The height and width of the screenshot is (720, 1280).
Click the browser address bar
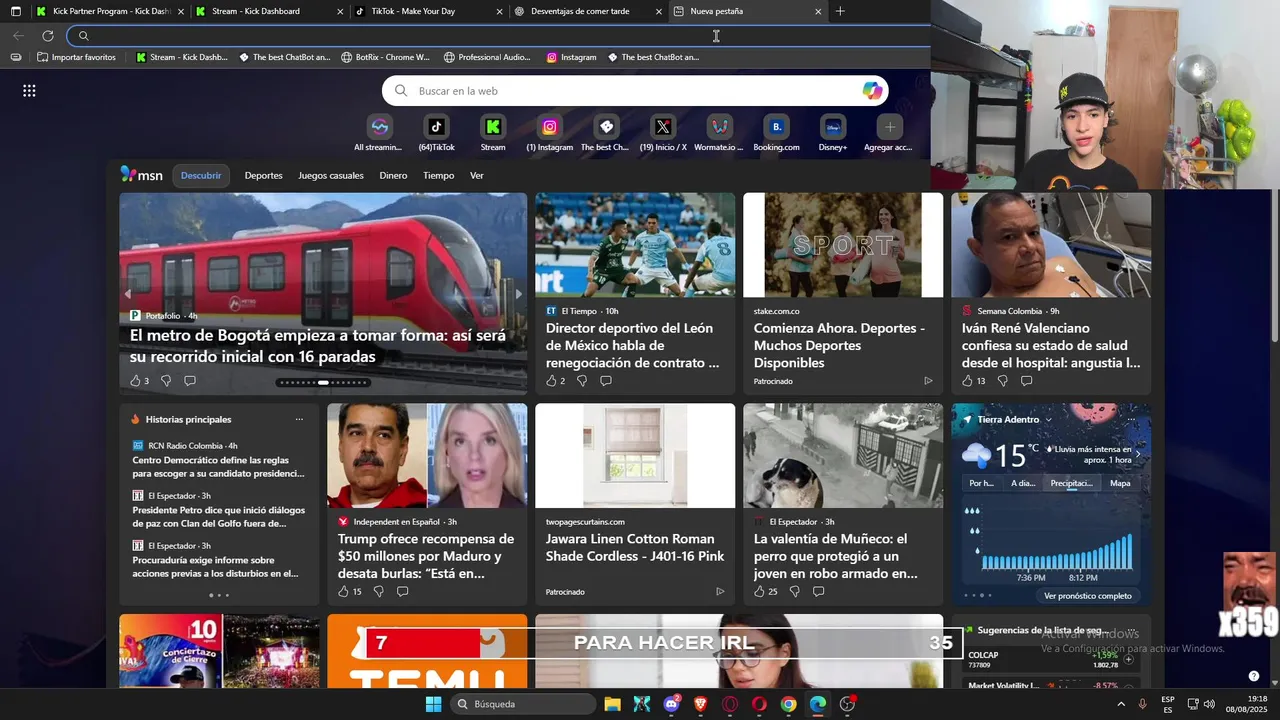tap(498, 36)
